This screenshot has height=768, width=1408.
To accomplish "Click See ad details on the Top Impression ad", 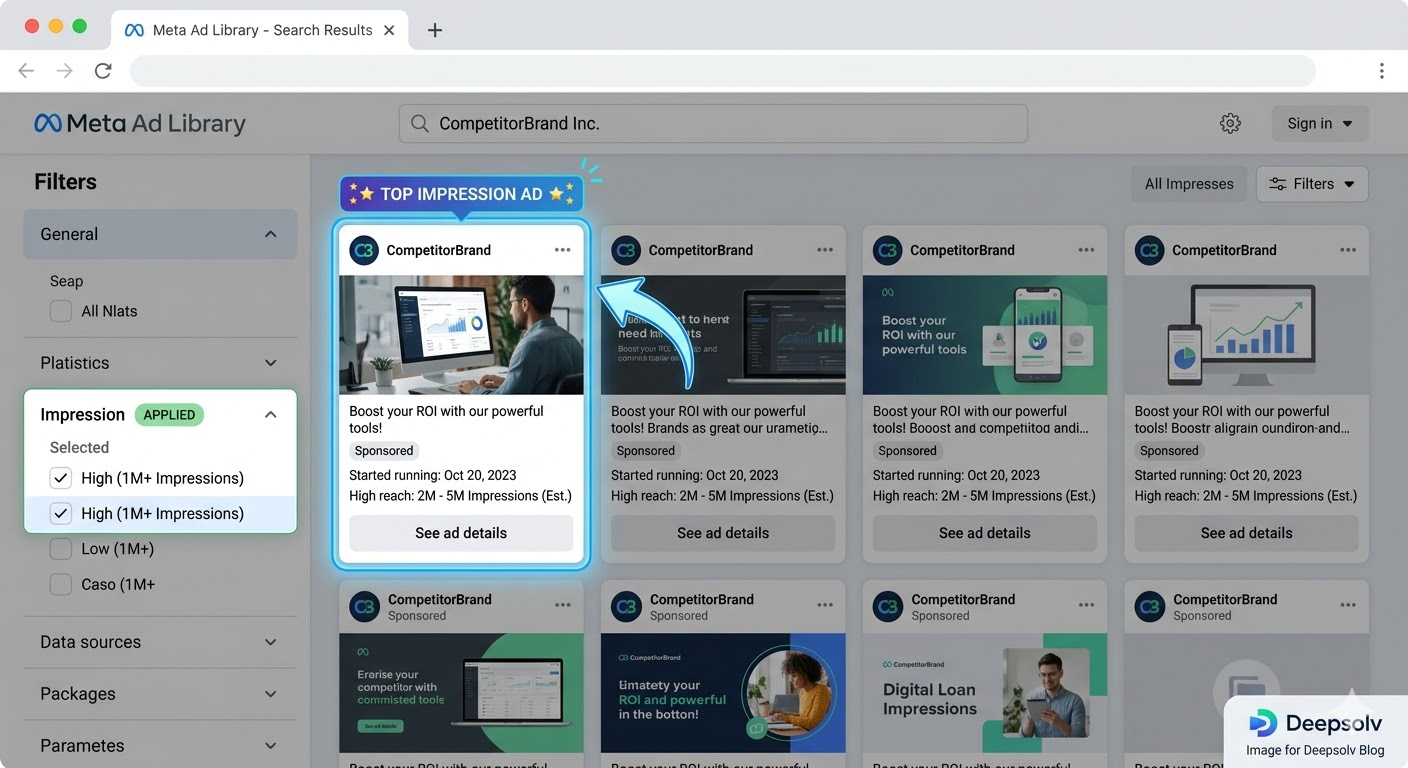I will (x=460, y=533).
